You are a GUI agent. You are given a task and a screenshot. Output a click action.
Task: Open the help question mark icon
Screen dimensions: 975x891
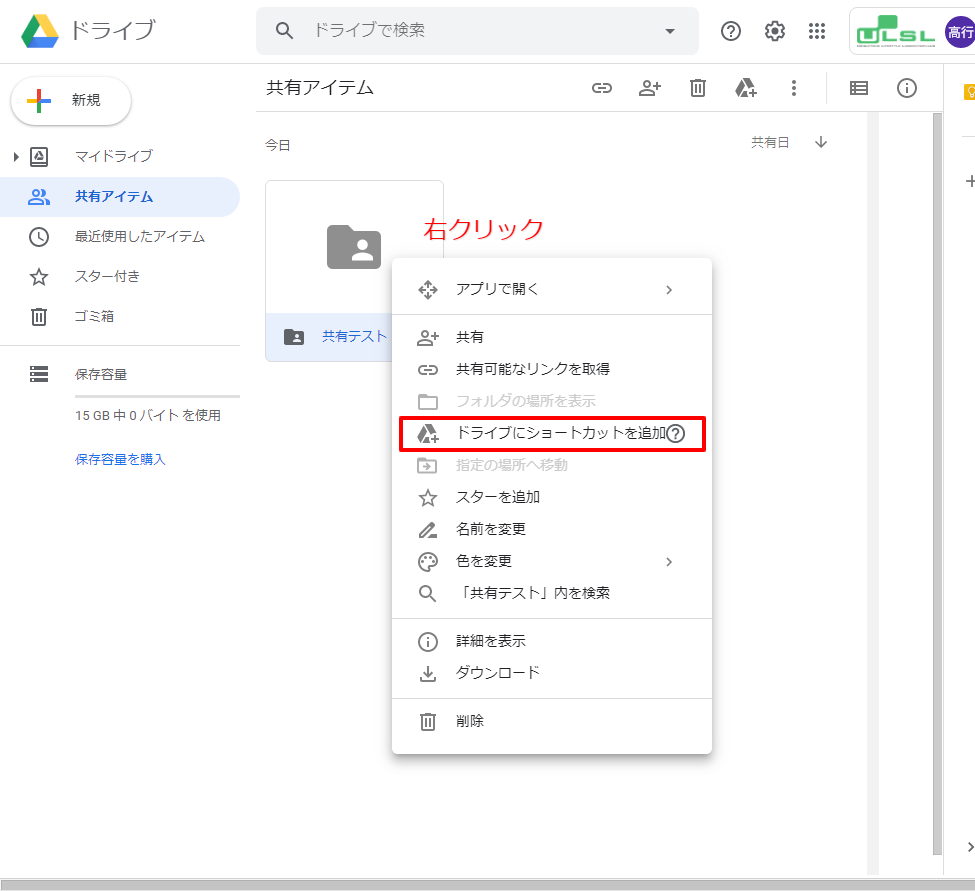click(731, 30)
